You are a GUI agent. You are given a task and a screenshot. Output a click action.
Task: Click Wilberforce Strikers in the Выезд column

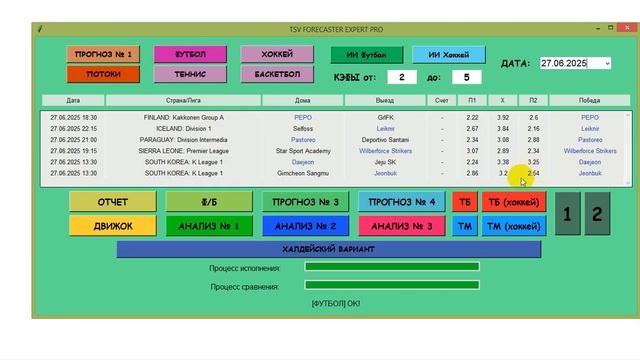[x=385, y=151]
